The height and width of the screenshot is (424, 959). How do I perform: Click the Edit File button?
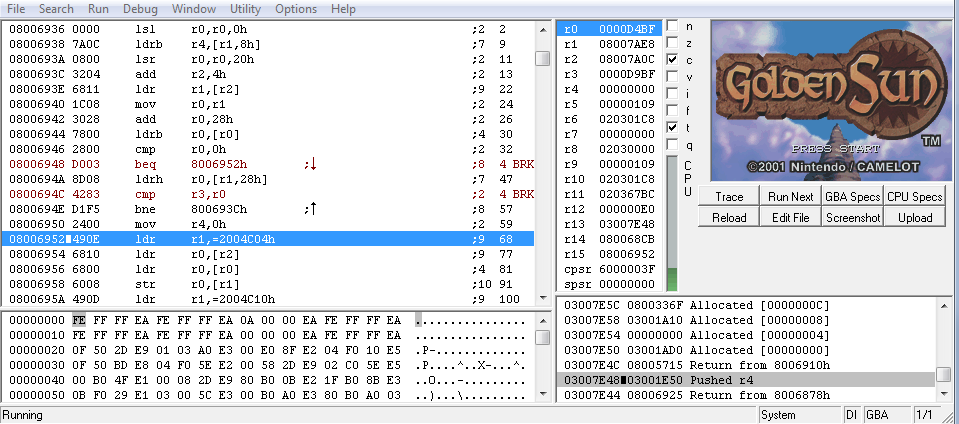pos(790,217)
